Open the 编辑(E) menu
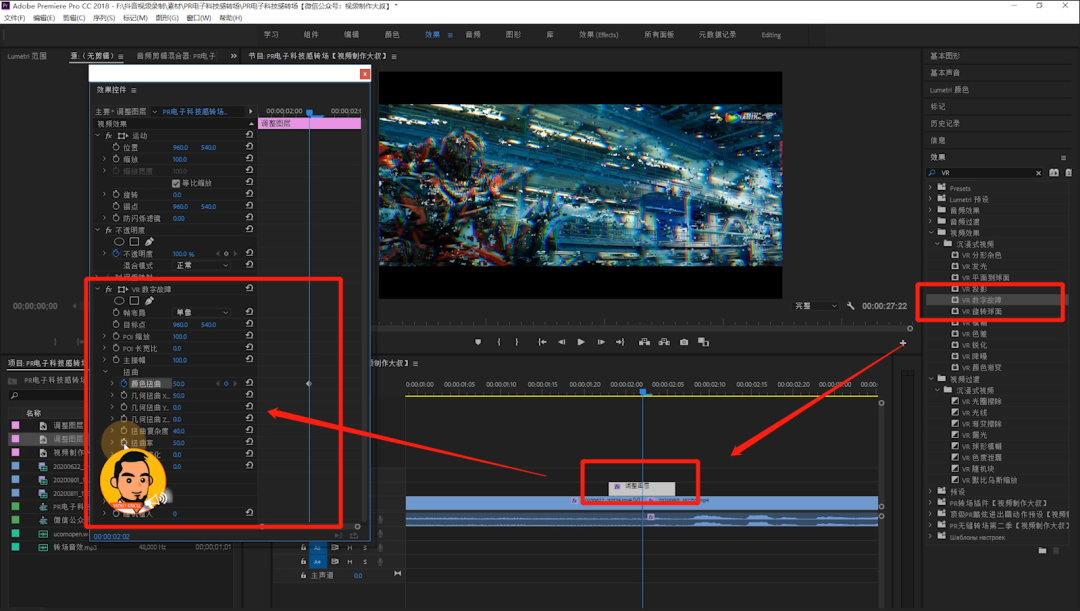Image resolution: width=1080 pixels, height=611 pixels. 43,18
